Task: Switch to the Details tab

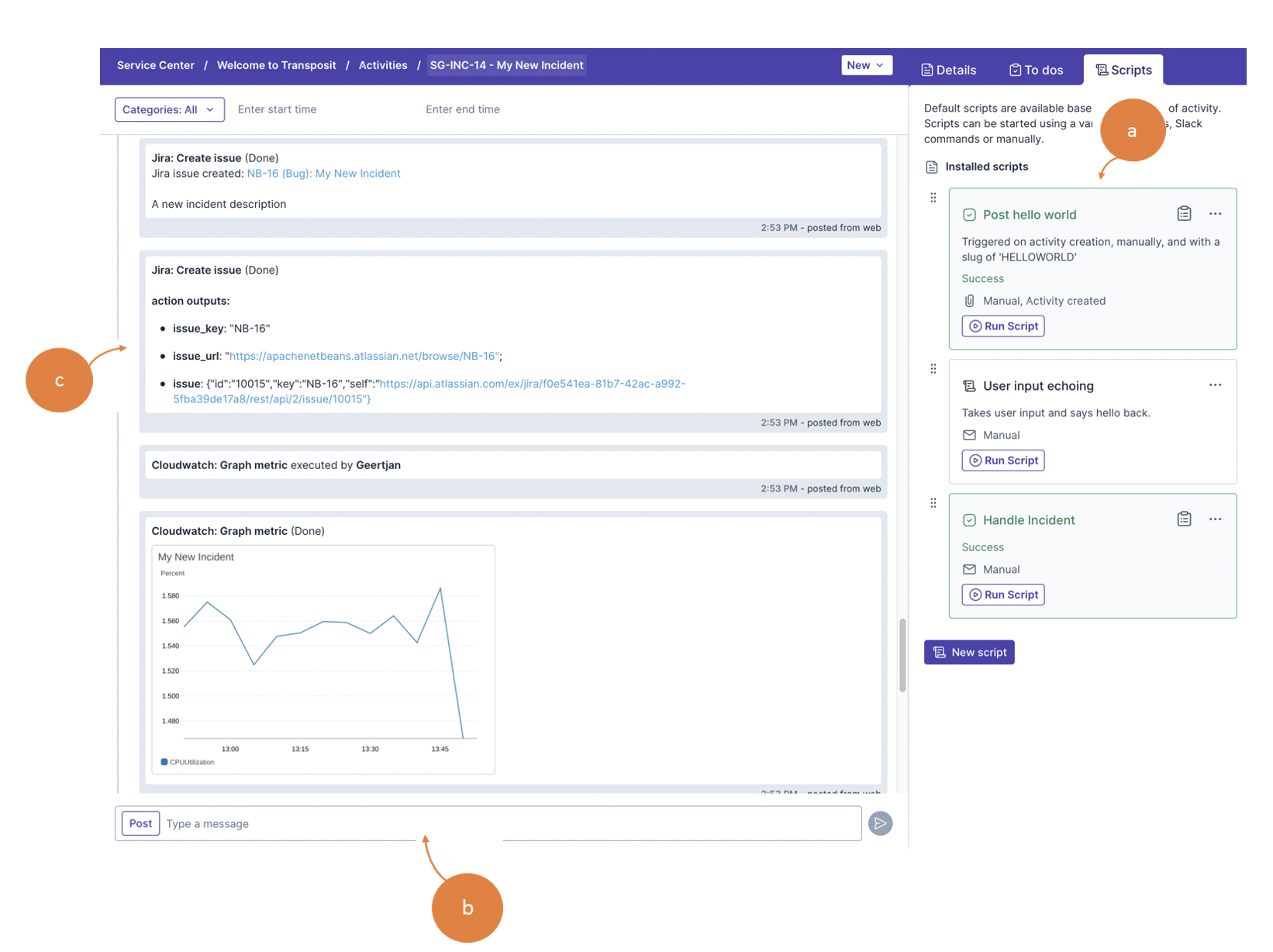Action: coord(948,70)
